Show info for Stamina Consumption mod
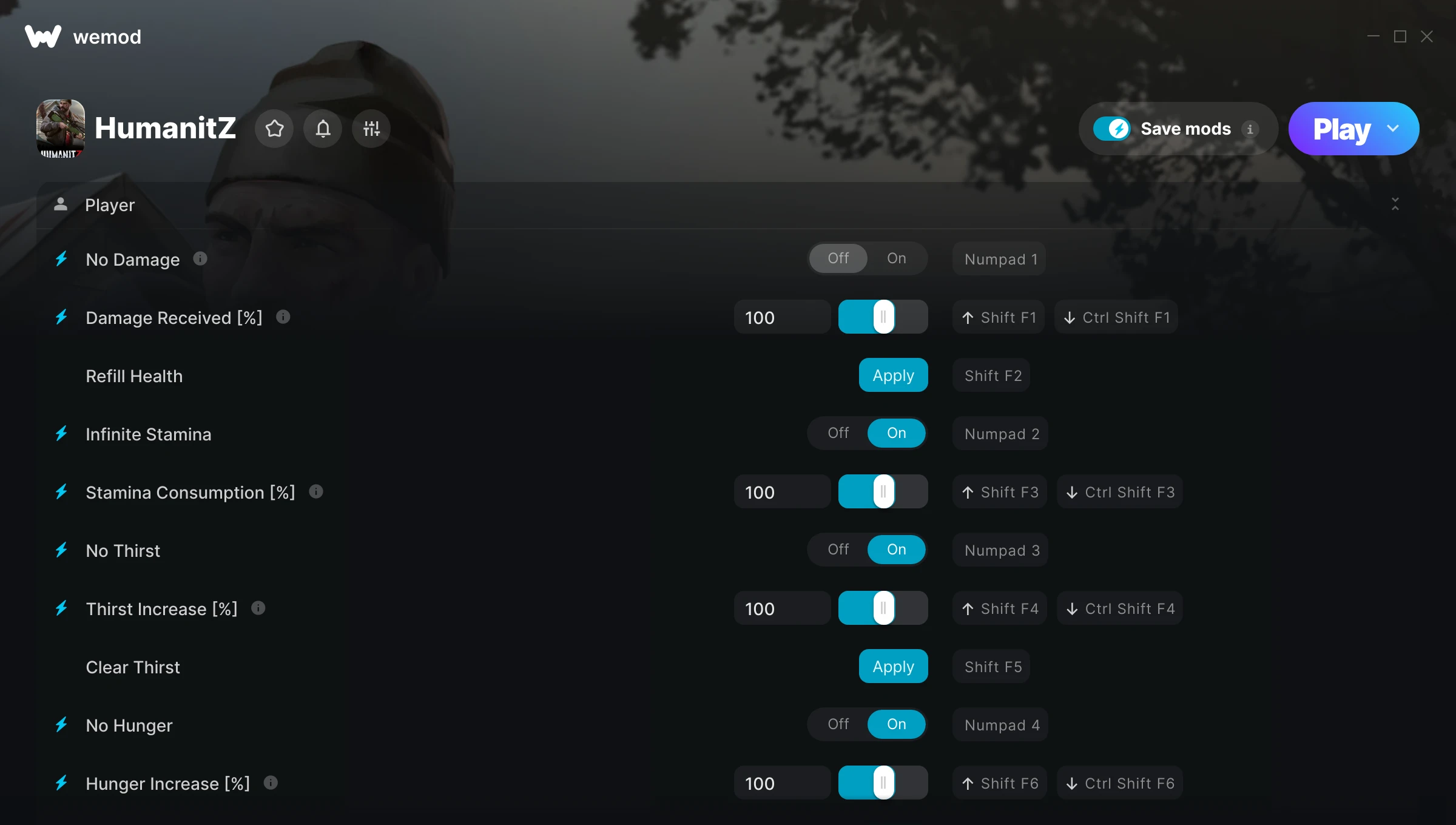The image size is (1456, 825). click(315, 491)
